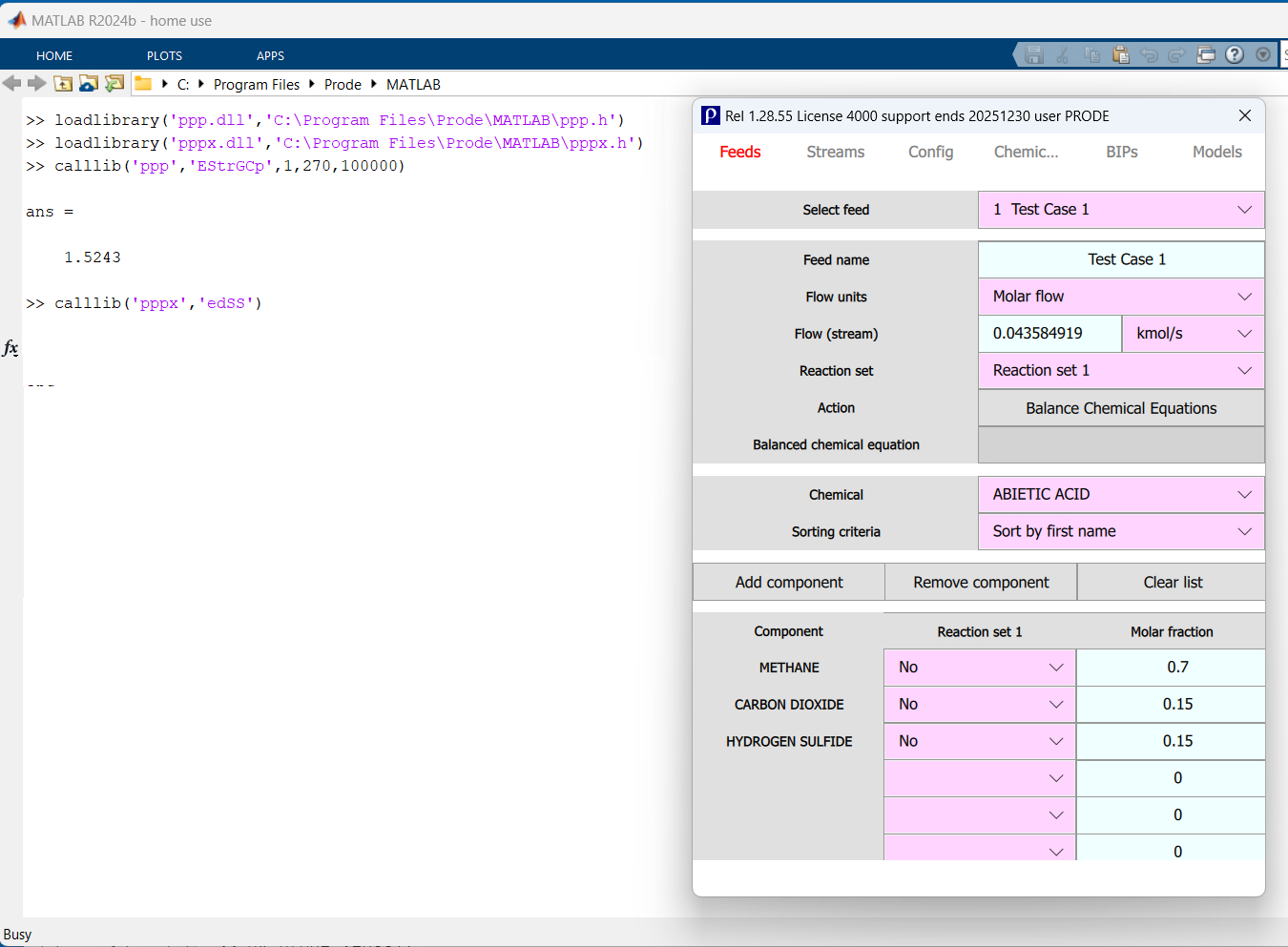
Task: Click CARBON DIOXIDE molar fraction field
Action: point(1171,705)
